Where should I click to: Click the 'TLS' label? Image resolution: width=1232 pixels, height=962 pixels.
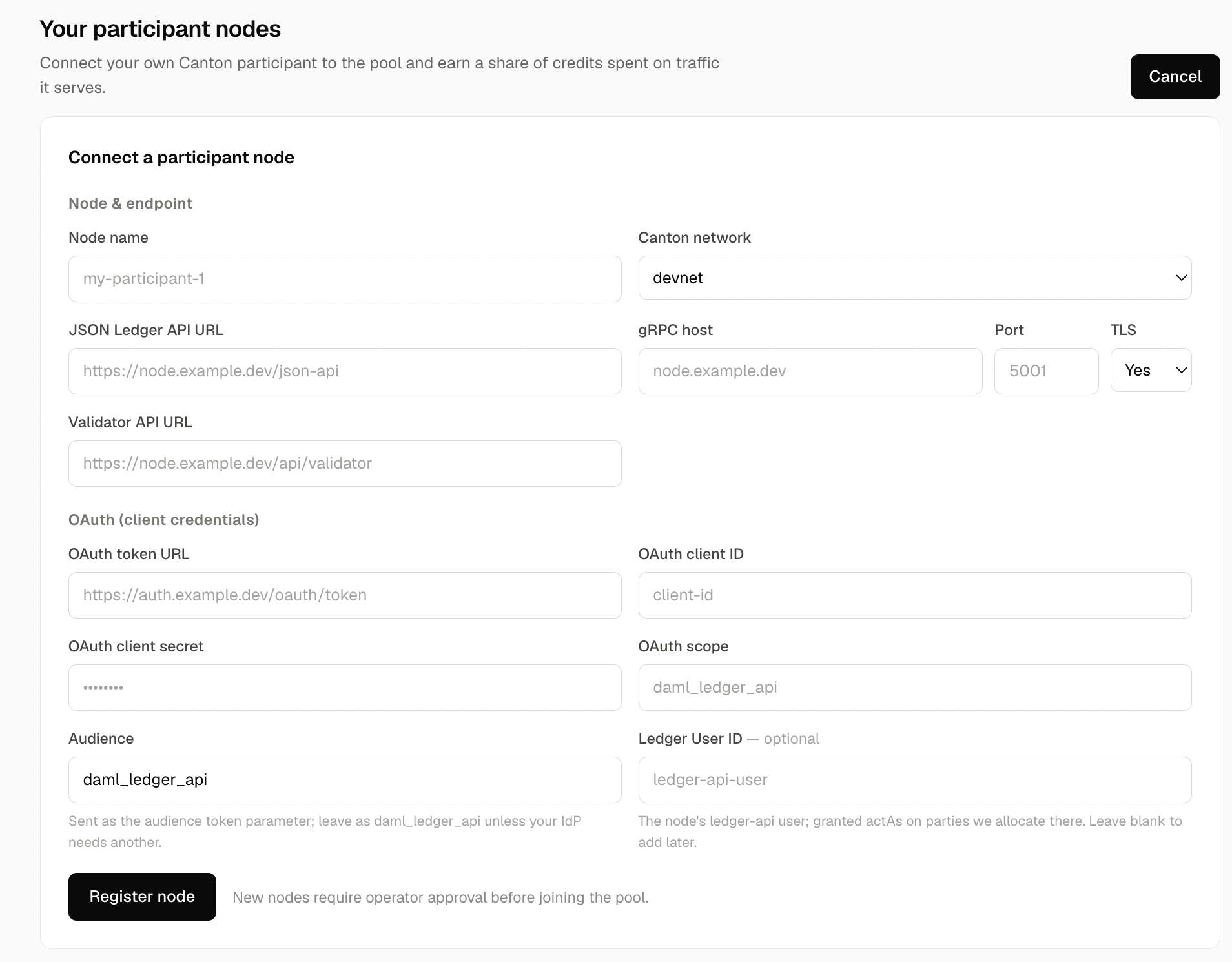(x=1124, y=330)
